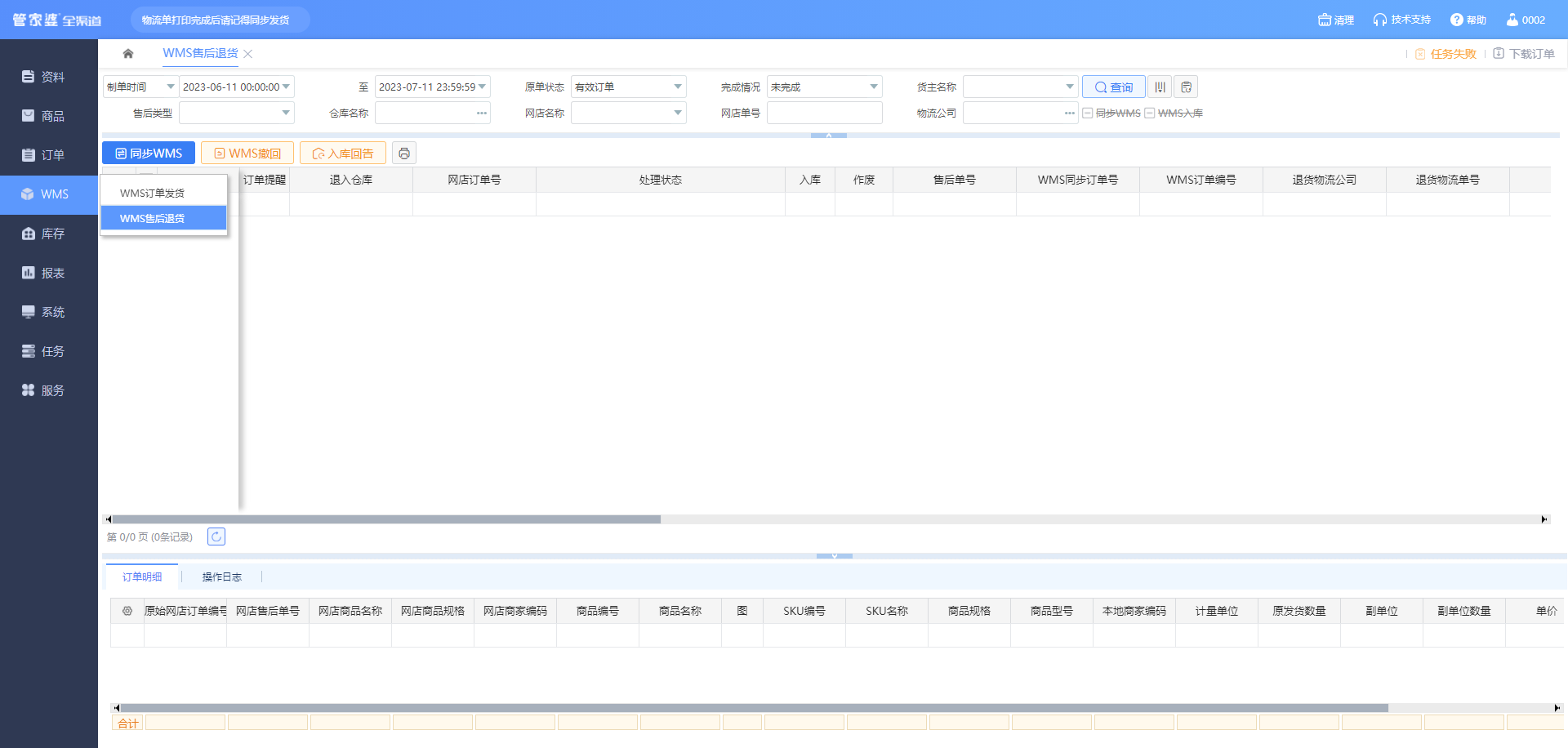Open user account 0002
The height and width of the screenshot is (748, 1568).
tap(1526, 20)
